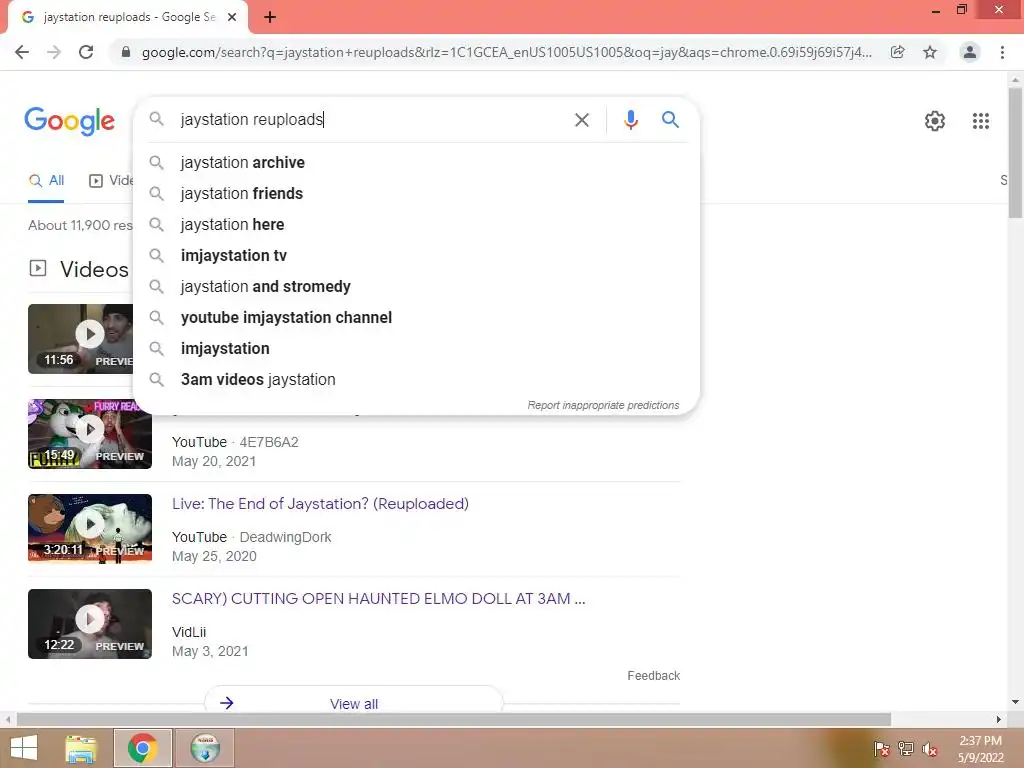Reload the current page
The width and height of the screenshot is (1024, 768).
[86, 52]
